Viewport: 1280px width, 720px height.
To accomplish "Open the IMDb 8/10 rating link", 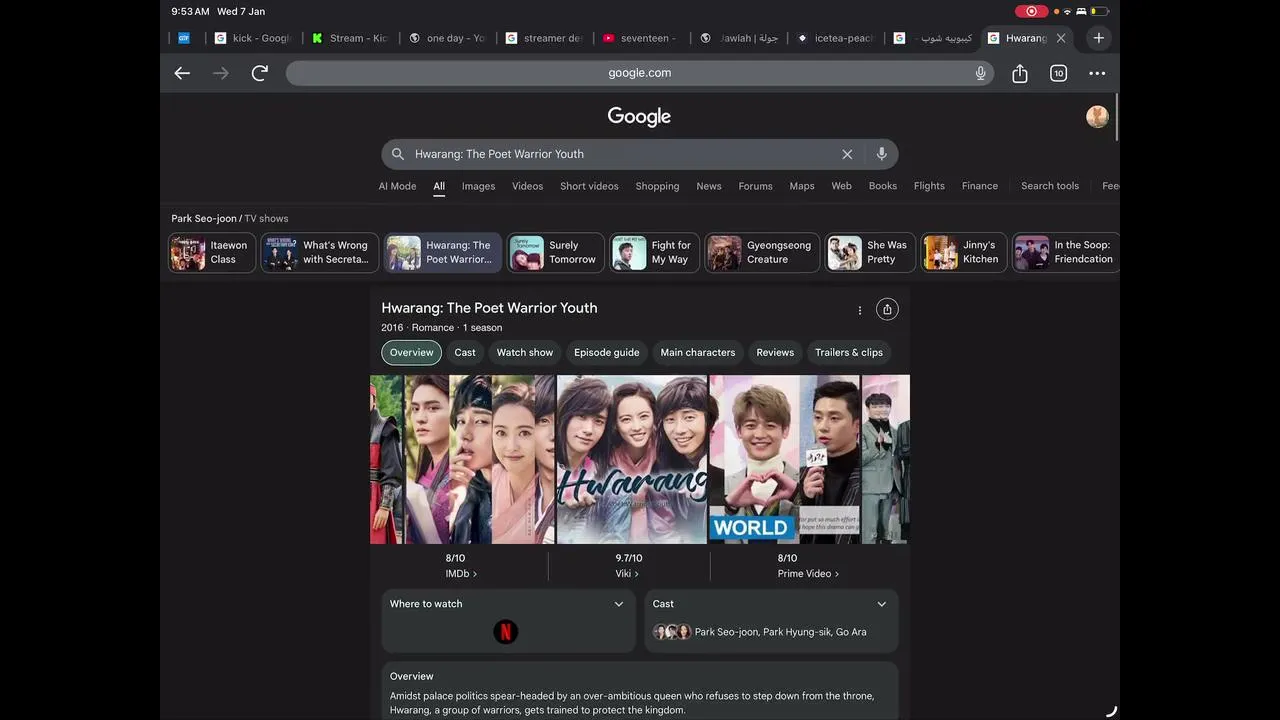I will [460, 566].
